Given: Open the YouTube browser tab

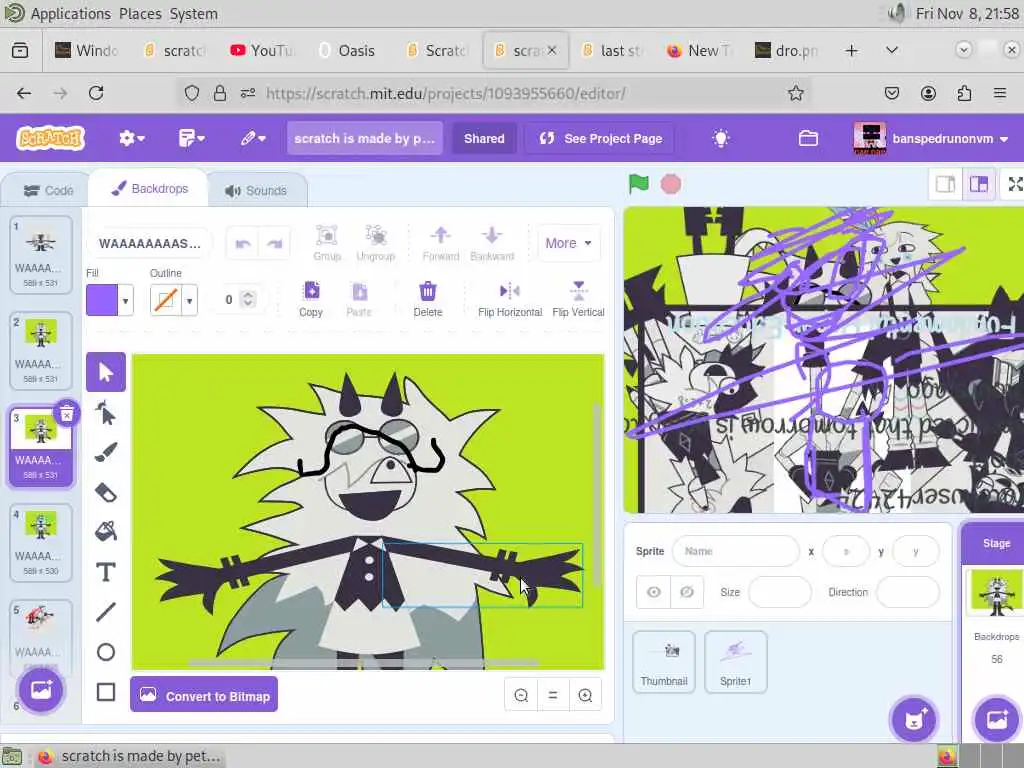Looking at the screenshot, I should click(x=264, y=51).
